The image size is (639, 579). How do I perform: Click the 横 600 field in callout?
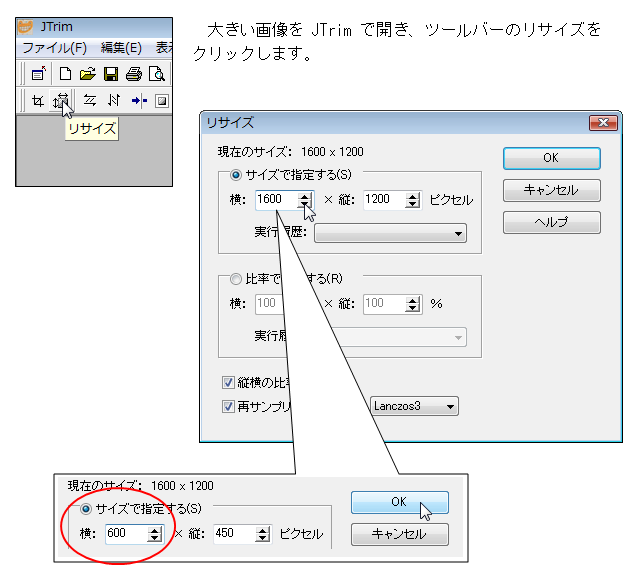126,534
